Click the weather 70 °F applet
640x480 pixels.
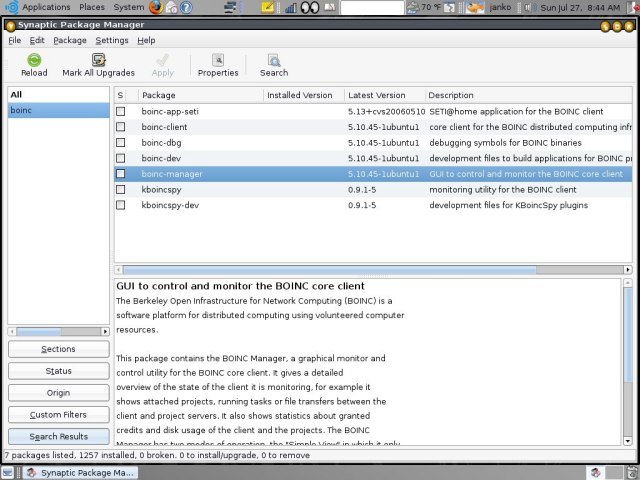[424, 7]
